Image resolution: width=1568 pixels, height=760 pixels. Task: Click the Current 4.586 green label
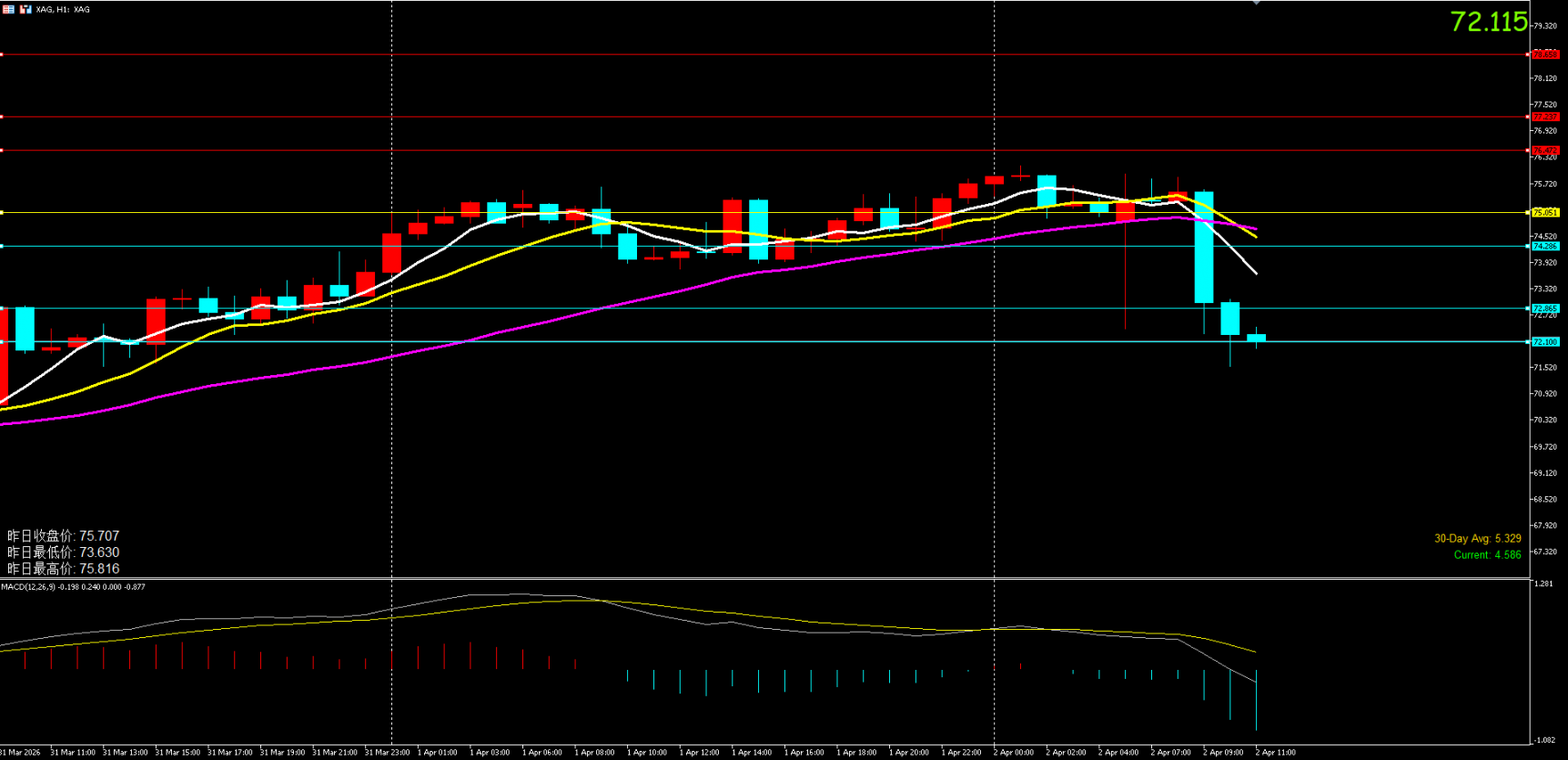click(1487, 555)
